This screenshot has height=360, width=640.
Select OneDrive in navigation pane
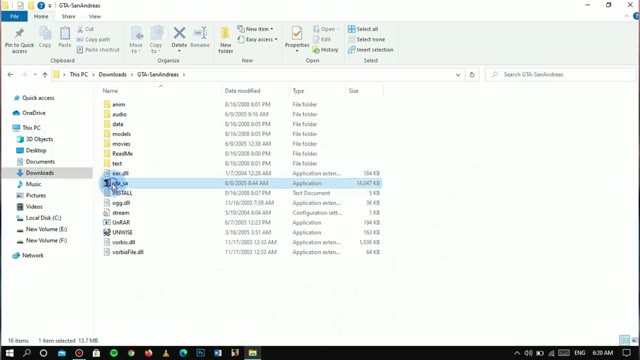29,113
